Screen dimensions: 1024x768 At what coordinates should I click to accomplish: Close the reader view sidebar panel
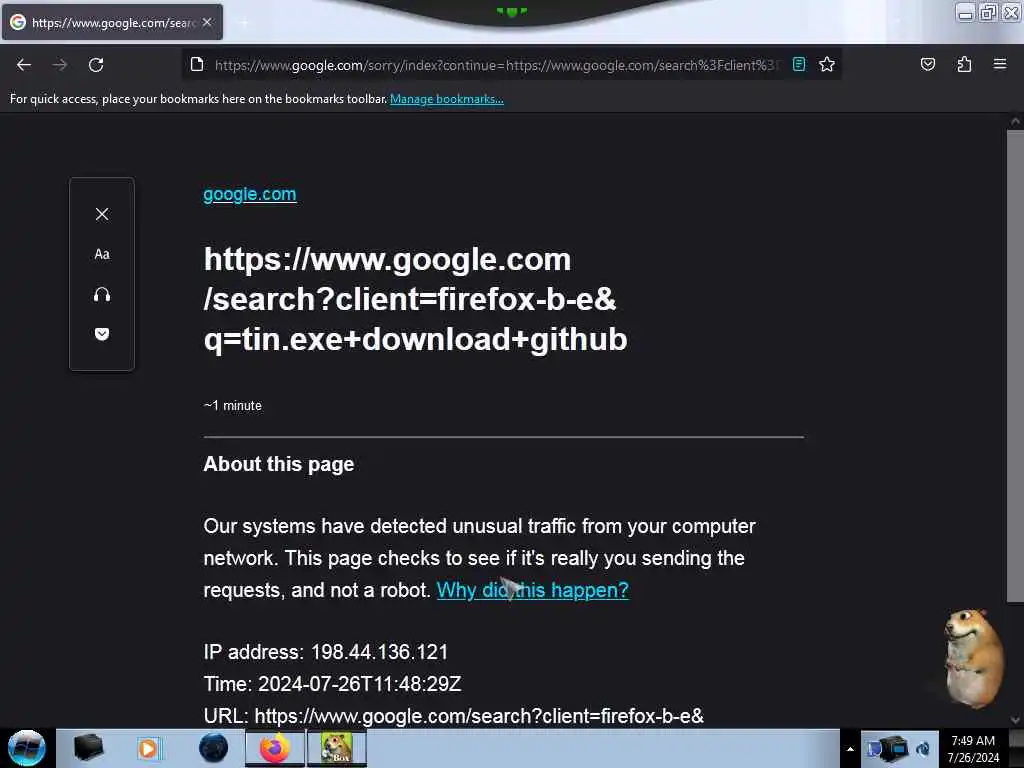[102, 214]
